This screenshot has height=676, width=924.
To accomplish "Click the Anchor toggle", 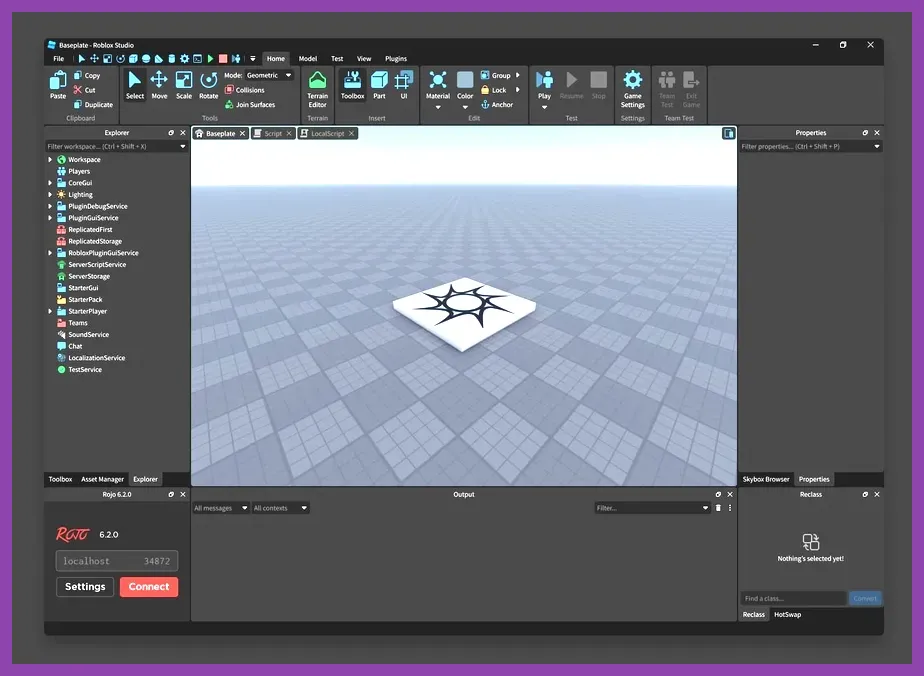I will [497, 104].
